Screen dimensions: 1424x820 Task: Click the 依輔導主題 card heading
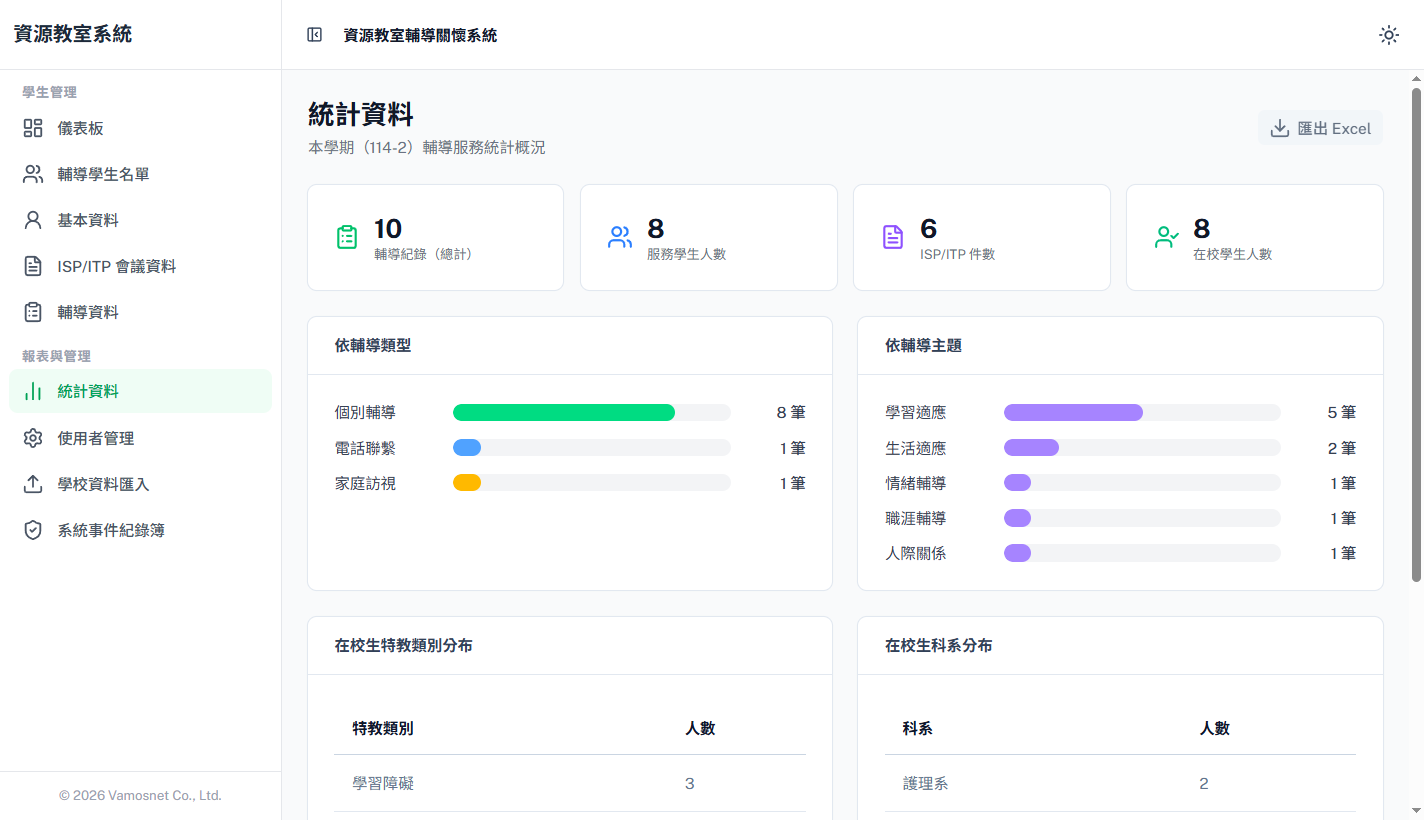tap(924, 345)
